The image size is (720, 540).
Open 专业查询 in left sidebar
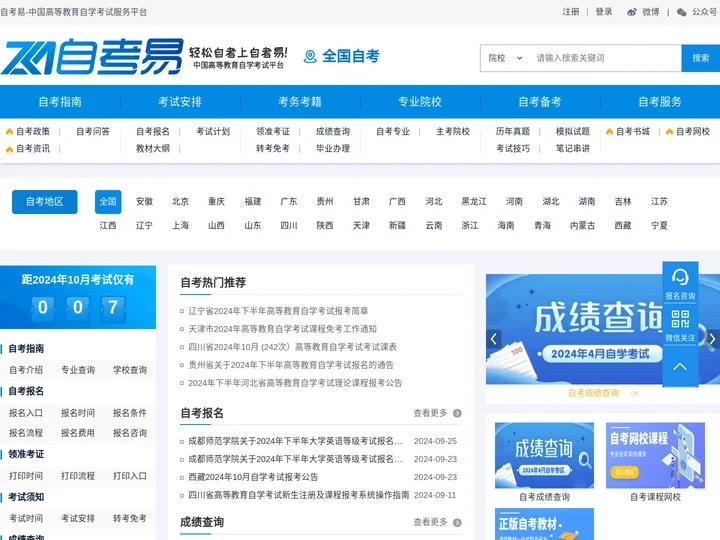(78, 370)
